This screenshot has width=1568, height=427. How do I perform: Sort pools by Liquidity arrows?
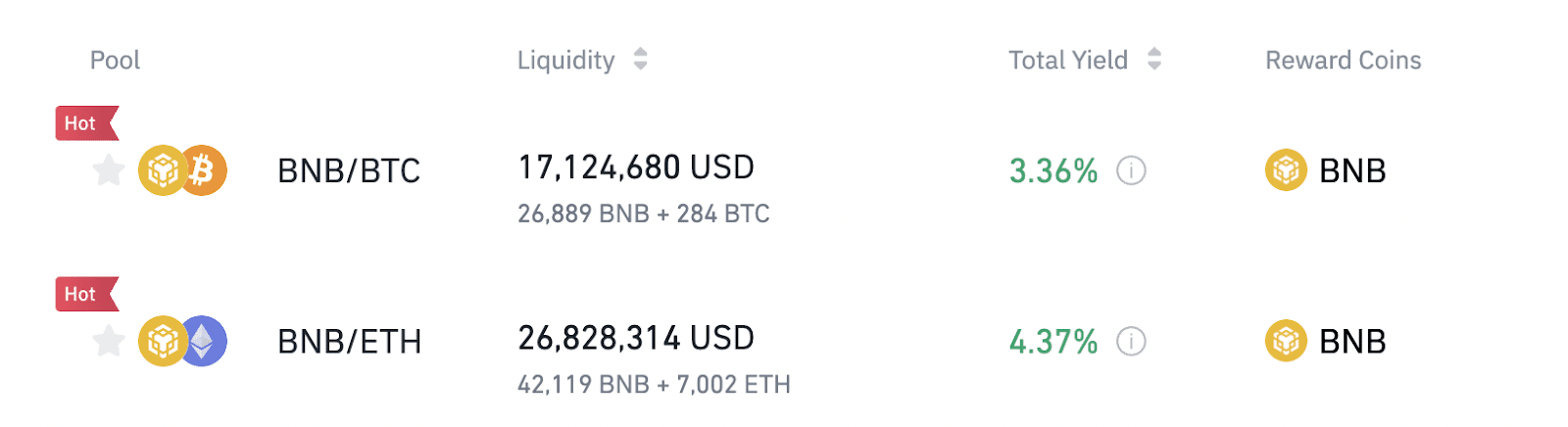(640, 60)
